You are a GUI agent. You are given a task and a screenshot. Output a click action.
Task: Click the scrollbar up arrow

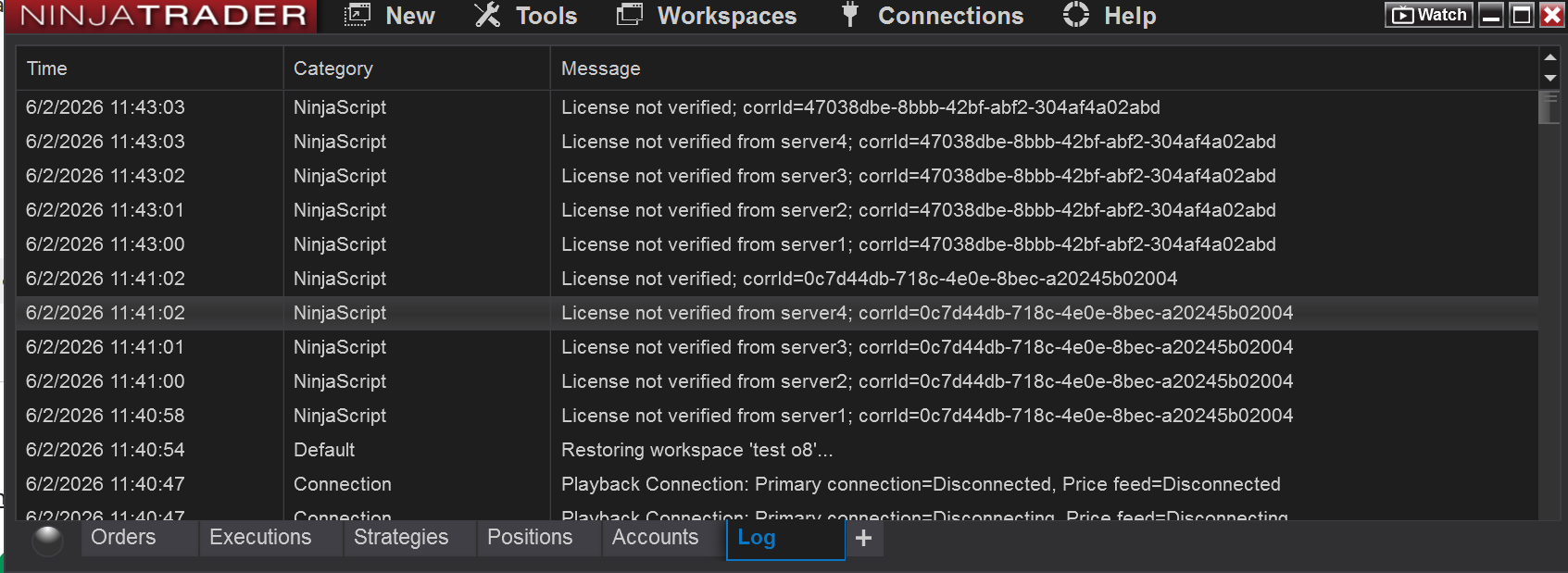coord(1549,57)
